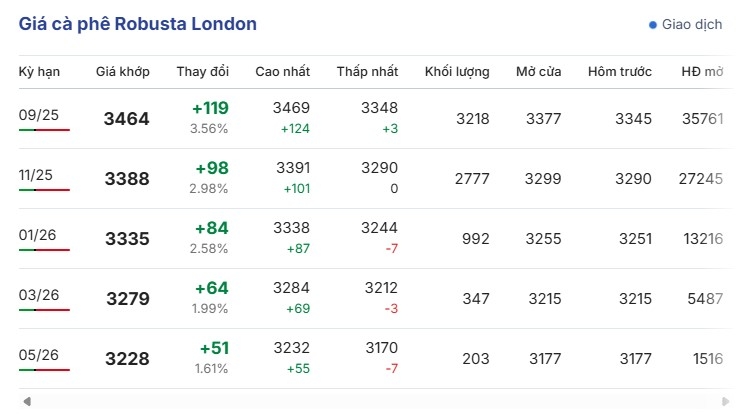Click the blue Giao dịch status dot
Viewport: 748px width, 420px height.
pos(653,25)
